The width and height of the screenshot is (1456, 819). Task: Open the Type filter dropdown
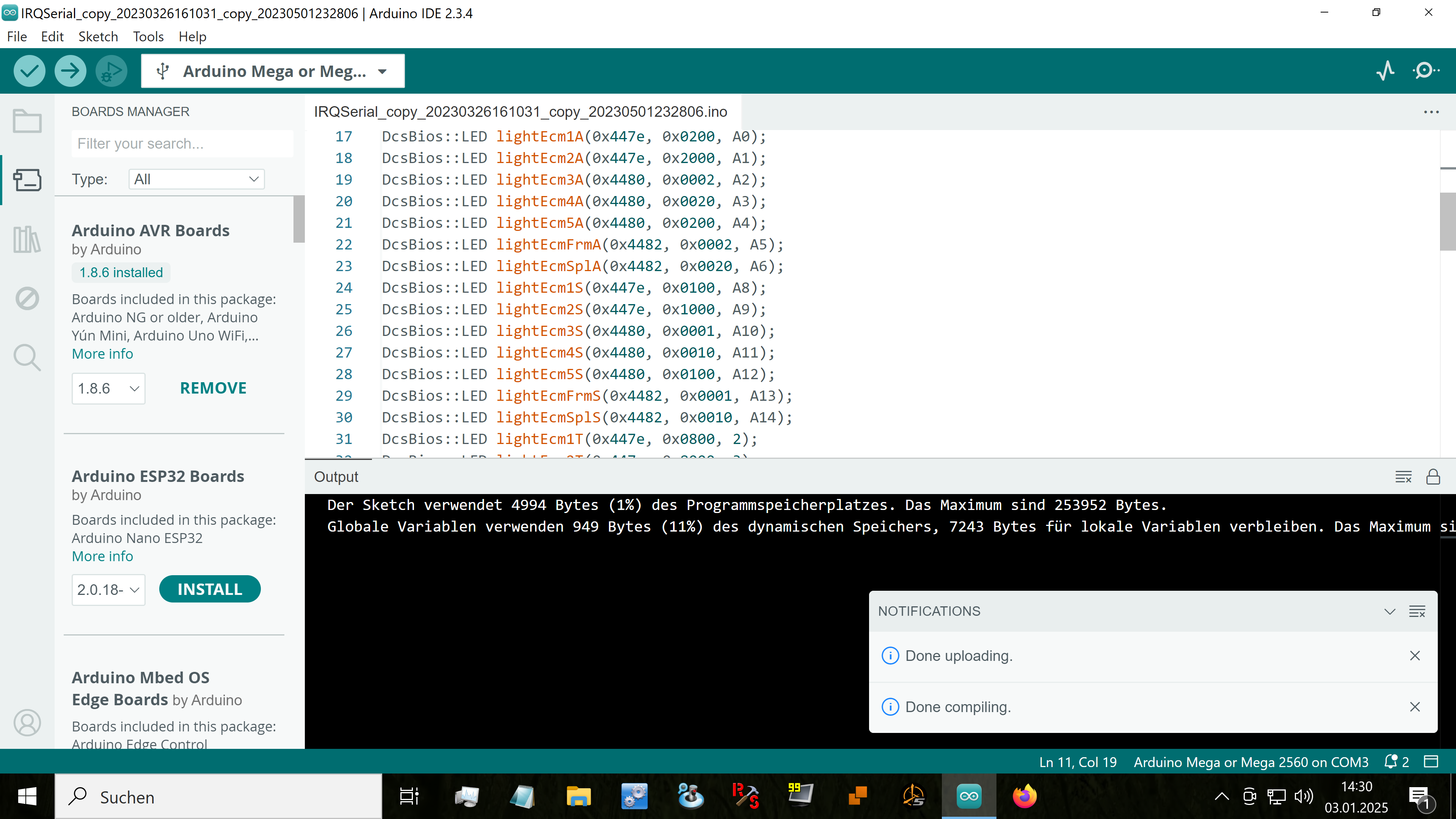coord(196,179)
